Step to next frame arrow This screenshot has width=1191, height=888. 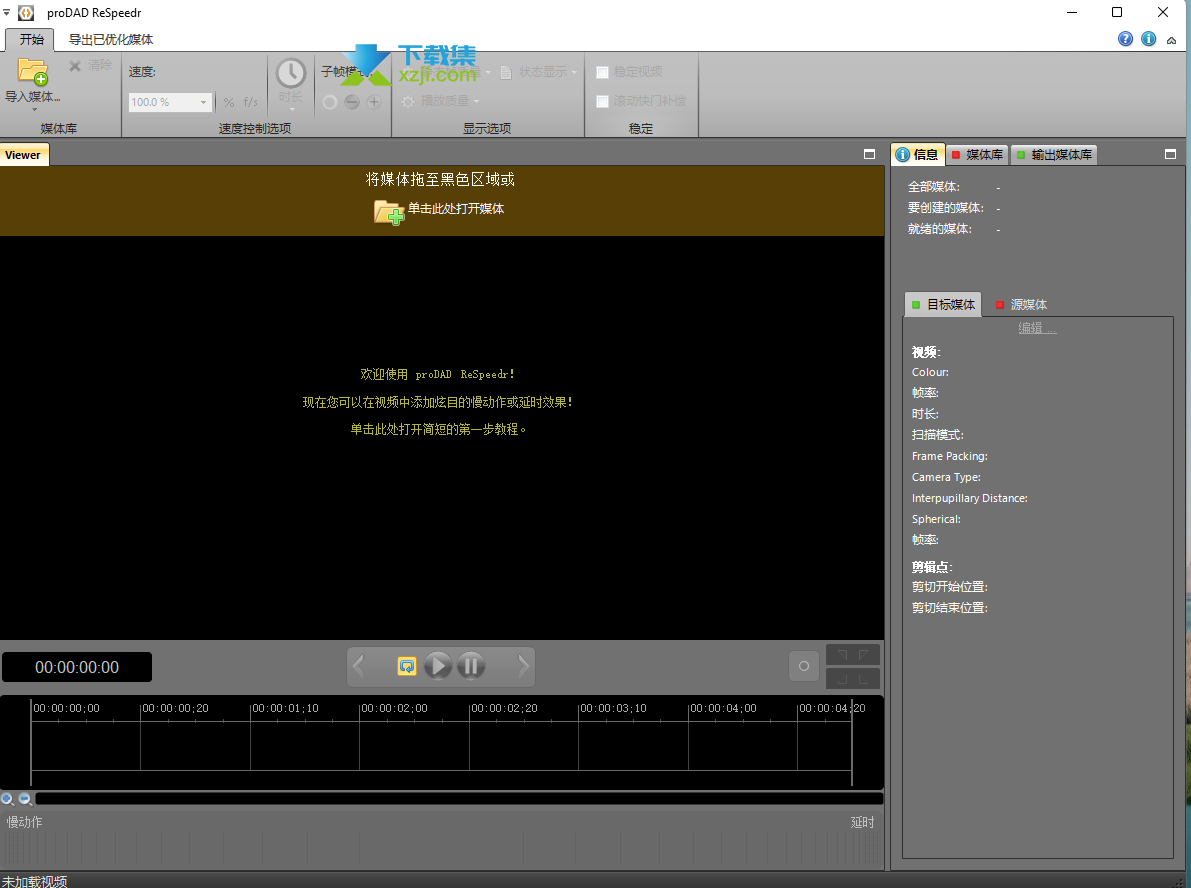pos(523,666)
